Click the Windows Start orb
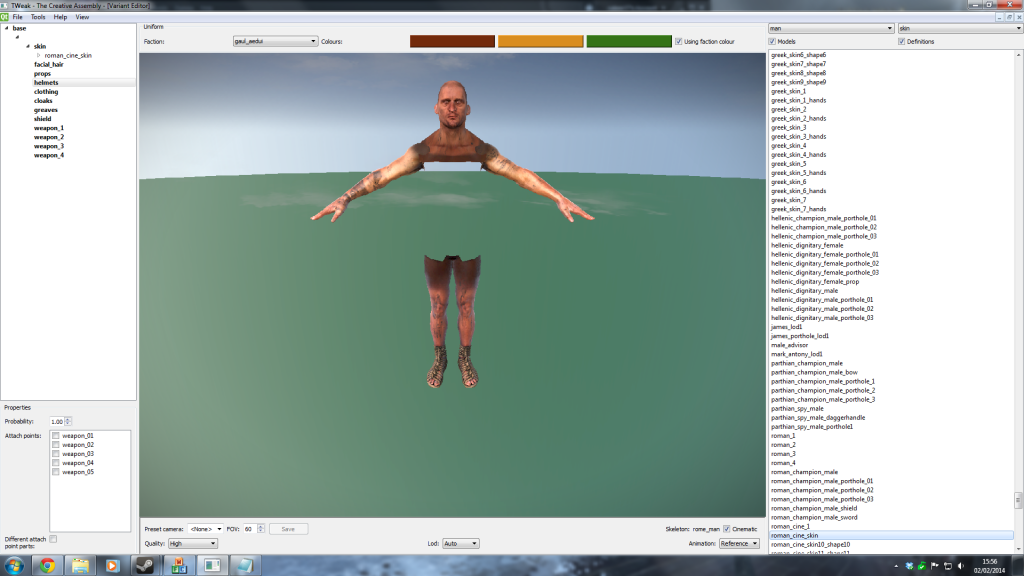This screenshot has width=1024, height=576. [14, 565]
